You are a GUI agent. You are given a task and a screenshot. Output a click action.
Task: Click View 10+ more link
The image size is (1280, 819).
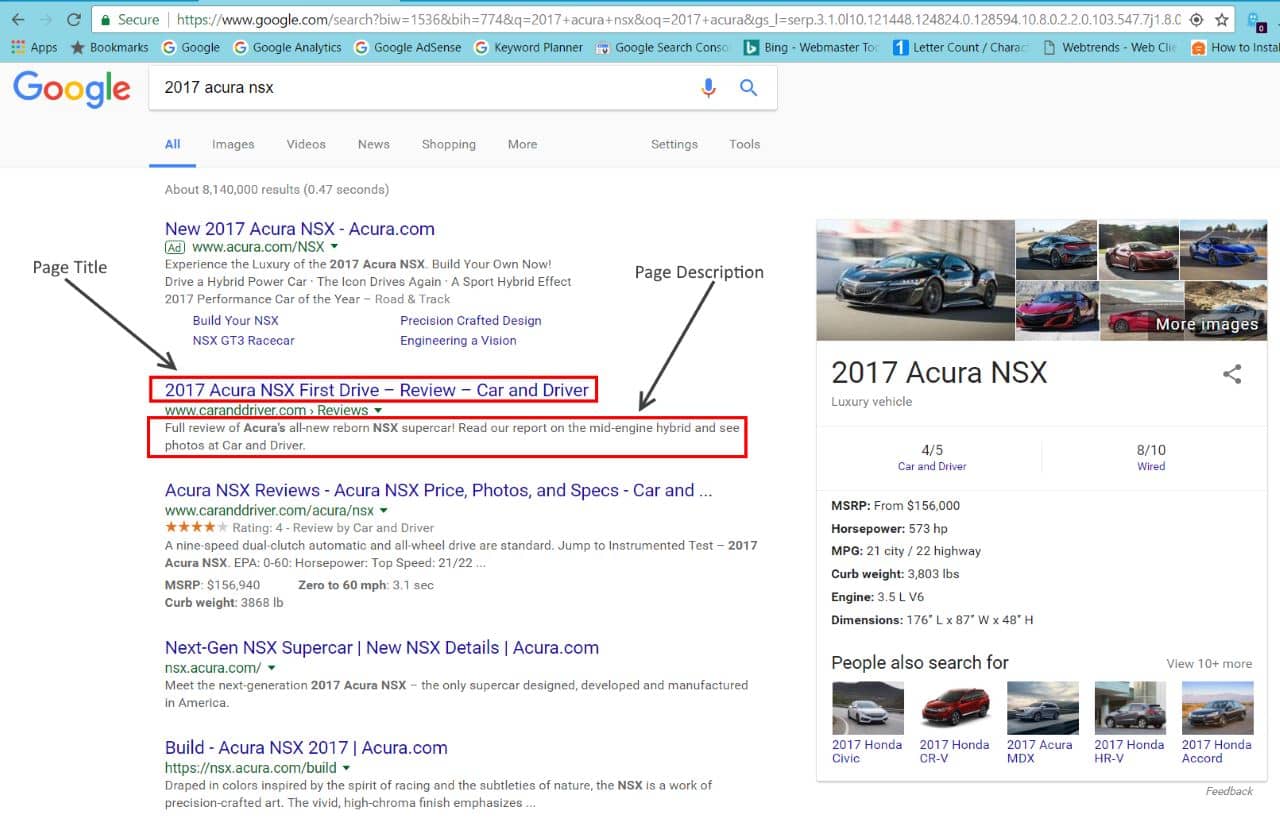click(x=1209, y=663)
